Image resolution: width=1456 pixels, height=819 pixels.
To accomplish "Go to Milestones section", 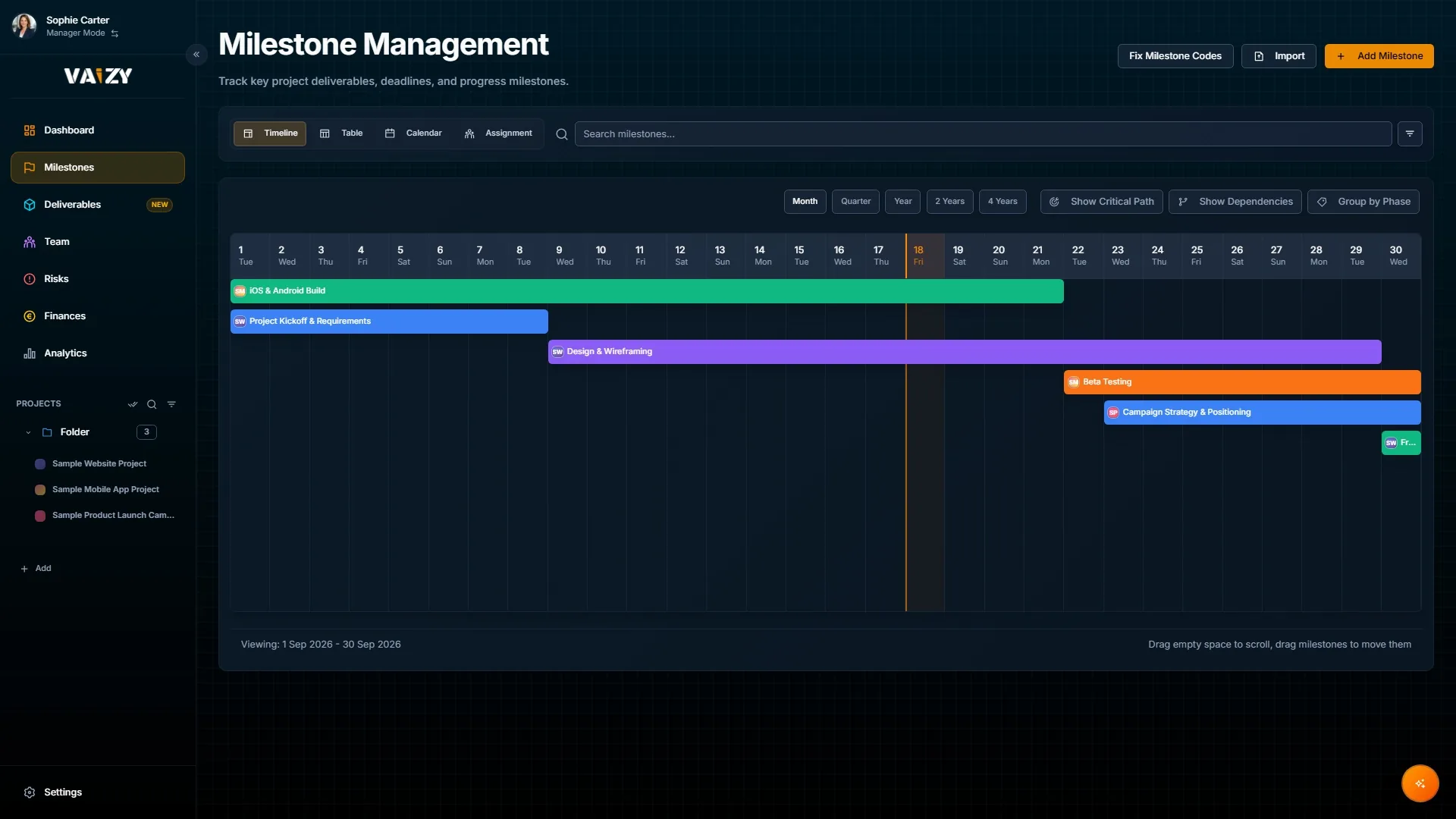I will click(x=98, y=168).
